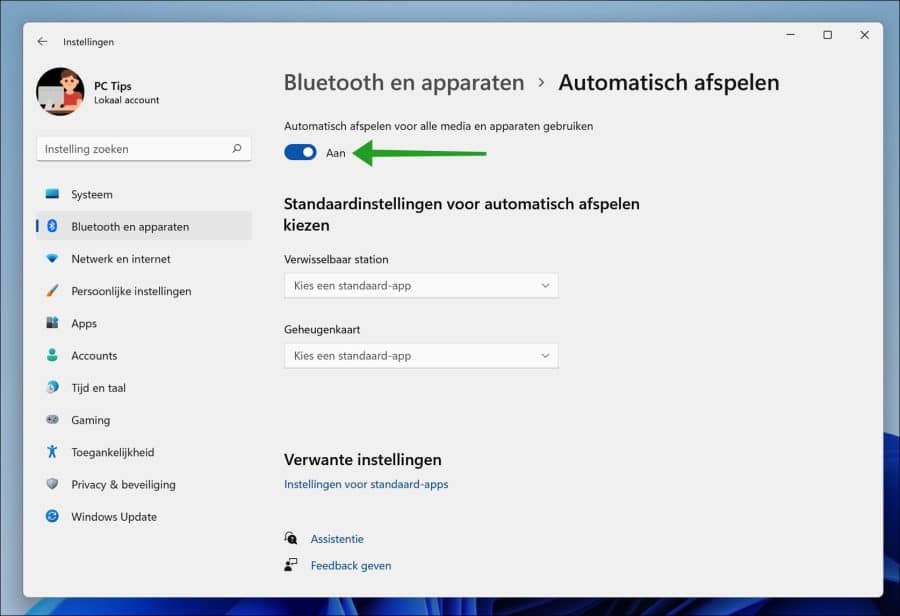Click the PC Tips profile picture
The width and height of the screenshot is (900, 616).
pyautogui.click(x=60, y=92)
